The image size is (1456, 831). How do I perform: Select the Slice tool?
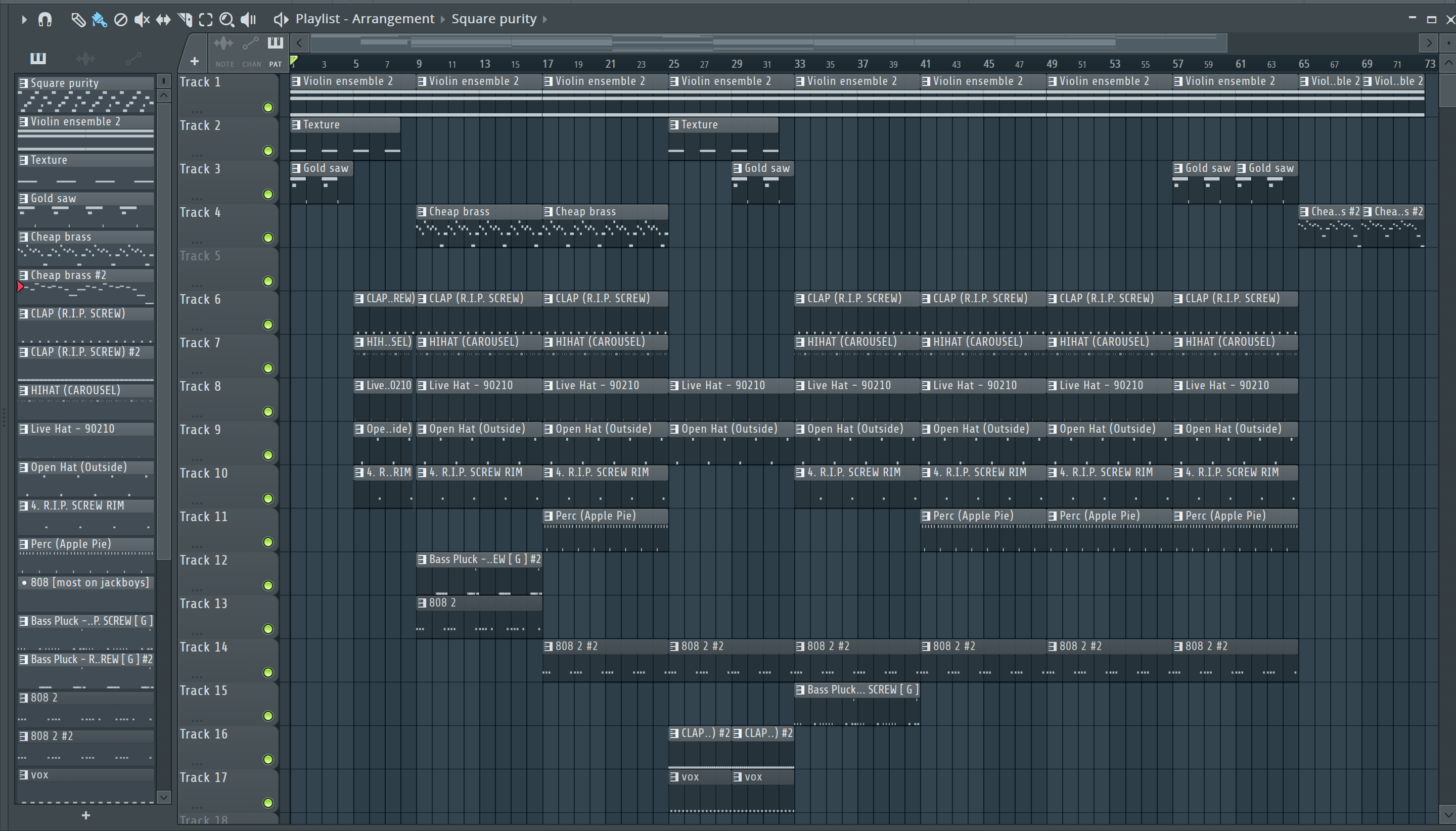185,20
